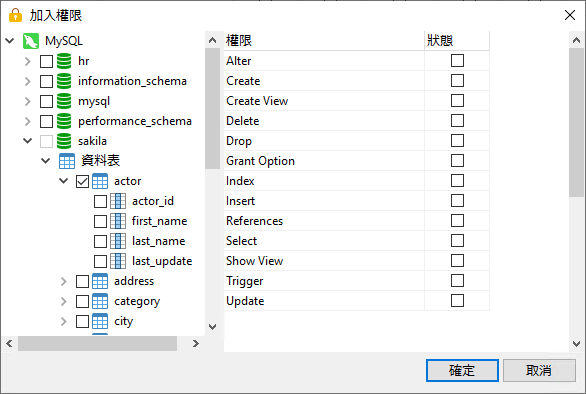The image size is (586, 394).
Task: Click the sakila database icon
Action: pos(64,141)
